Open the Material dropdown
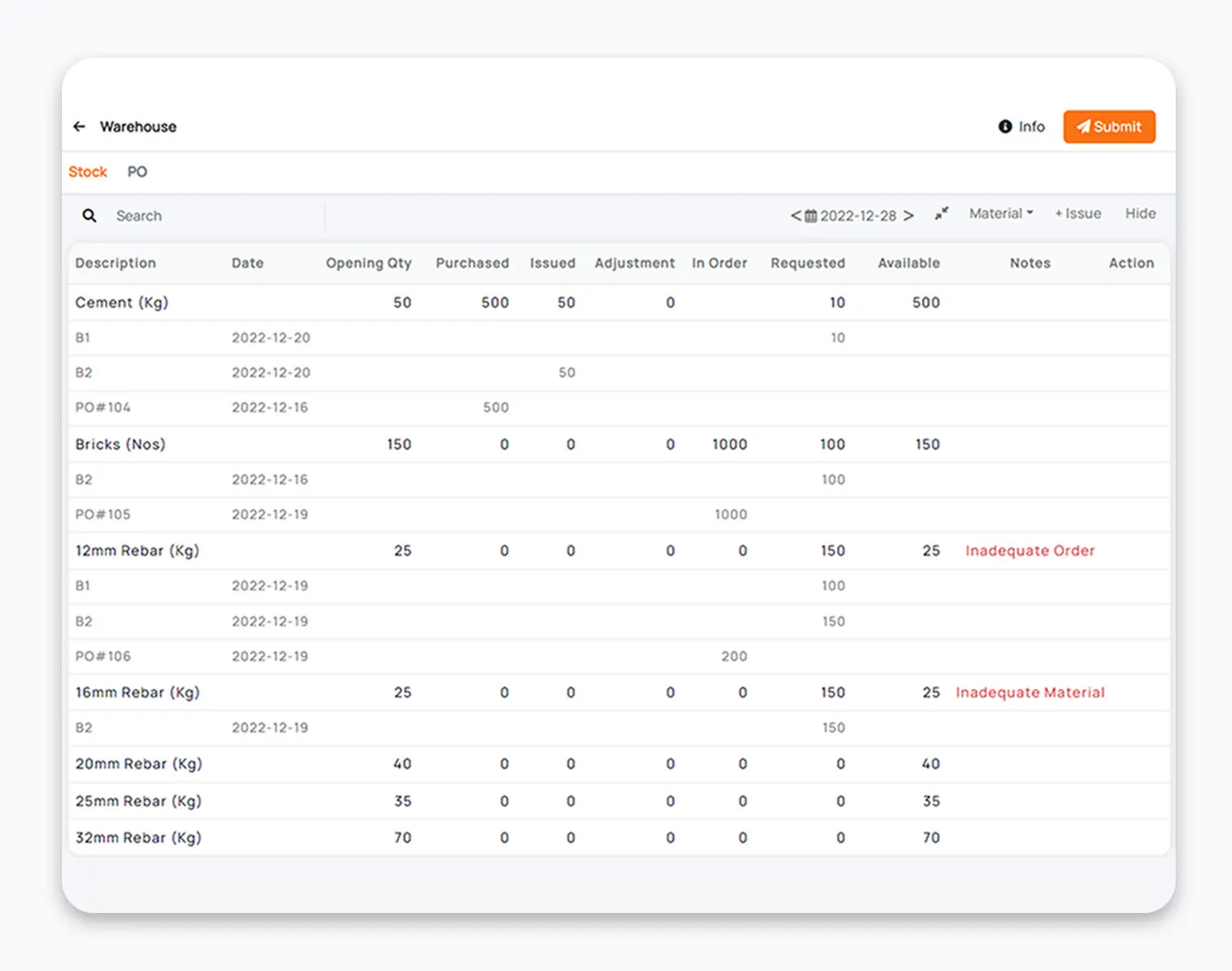The height and width of the screenshot is (971, 1232). coord(1001,214)
